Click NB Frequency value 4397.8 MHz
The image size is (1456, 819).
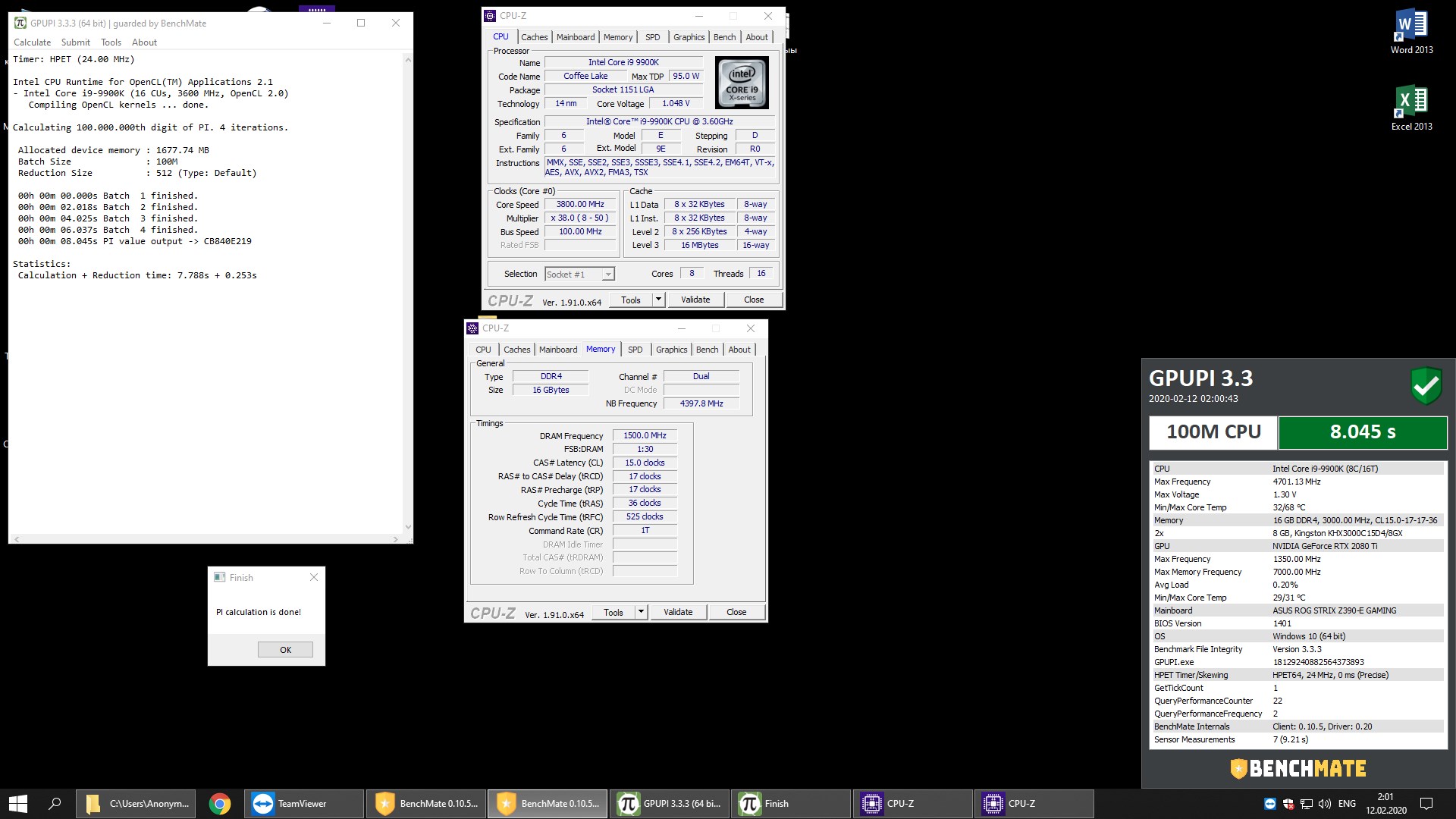tap(701, 403)
